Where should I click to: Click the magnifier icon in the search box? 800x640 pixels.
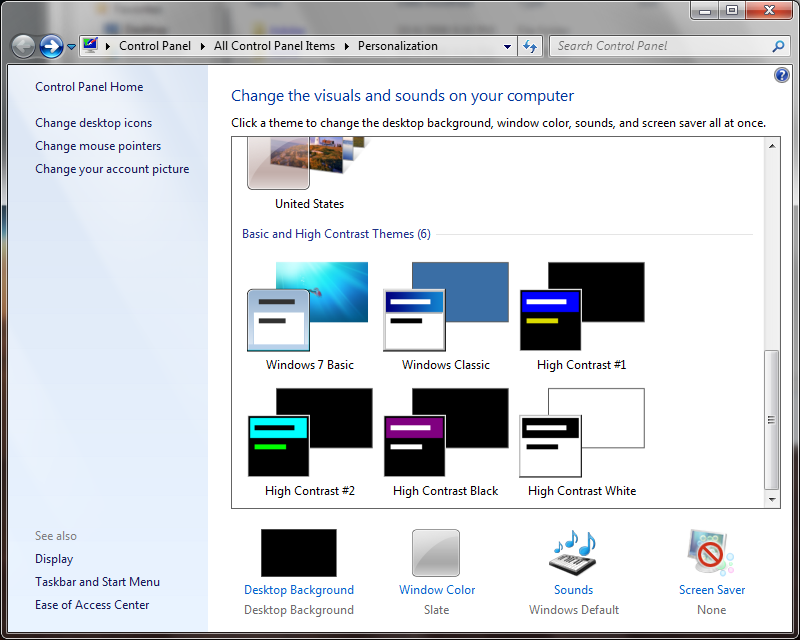tap(778, 46)
